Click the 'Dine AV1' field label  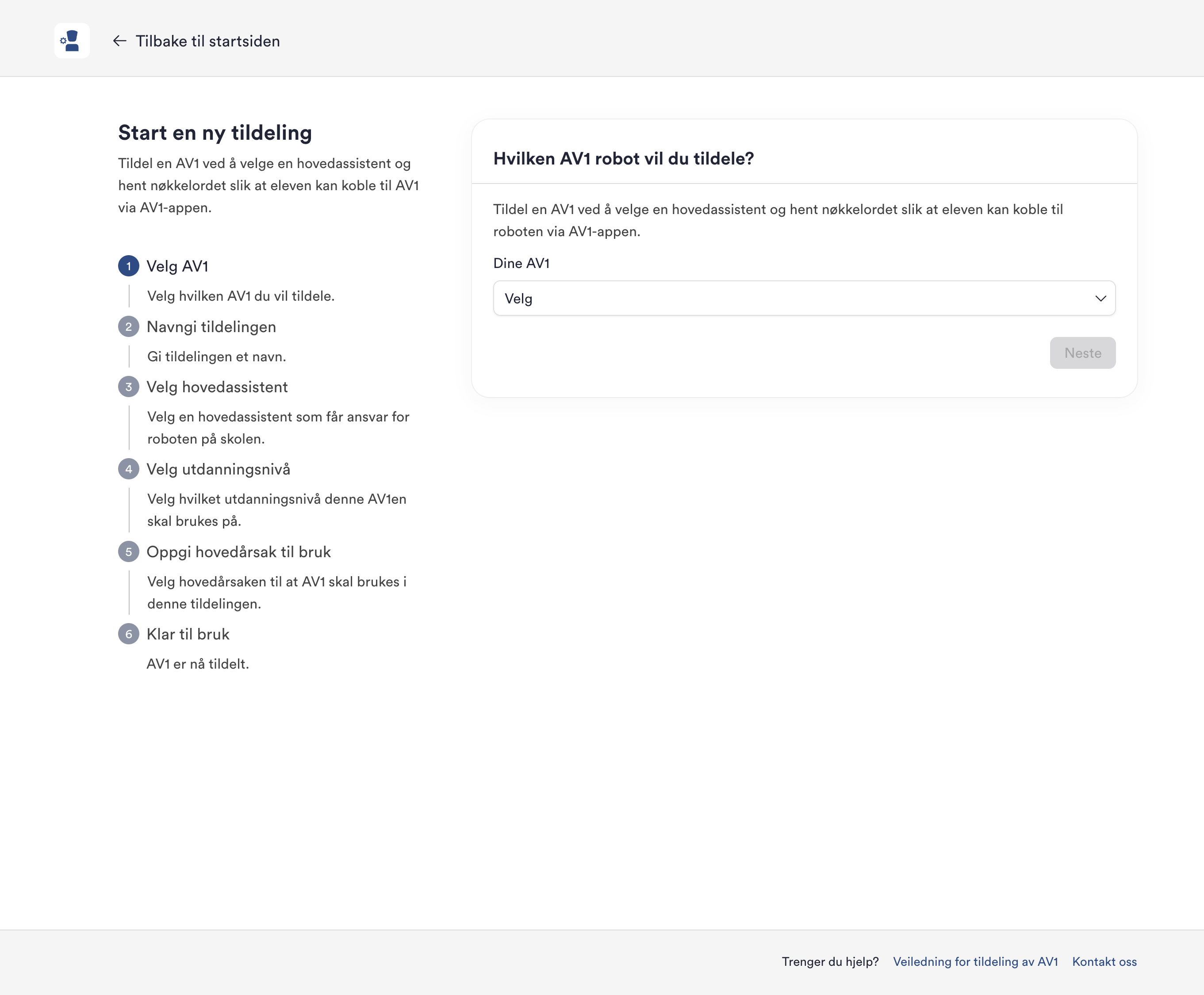(521, 263)
